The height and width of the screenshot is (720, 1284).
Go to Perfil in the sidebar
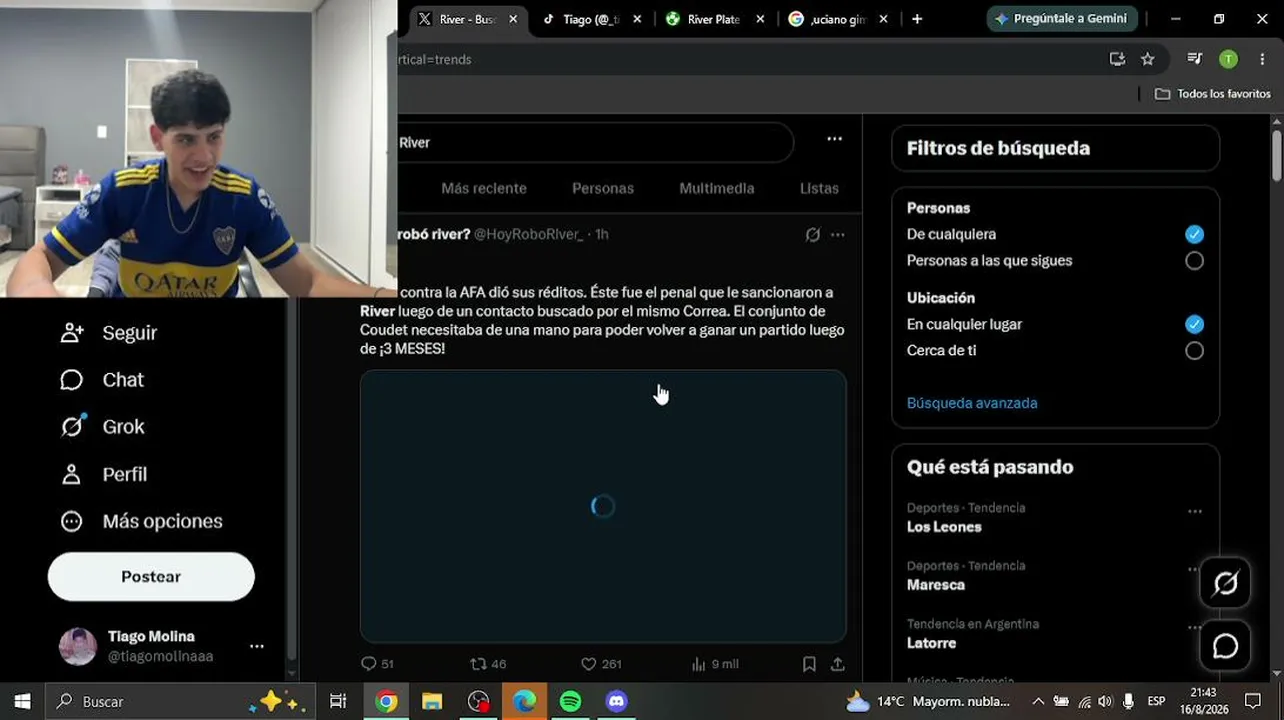(x=103, y=474)
